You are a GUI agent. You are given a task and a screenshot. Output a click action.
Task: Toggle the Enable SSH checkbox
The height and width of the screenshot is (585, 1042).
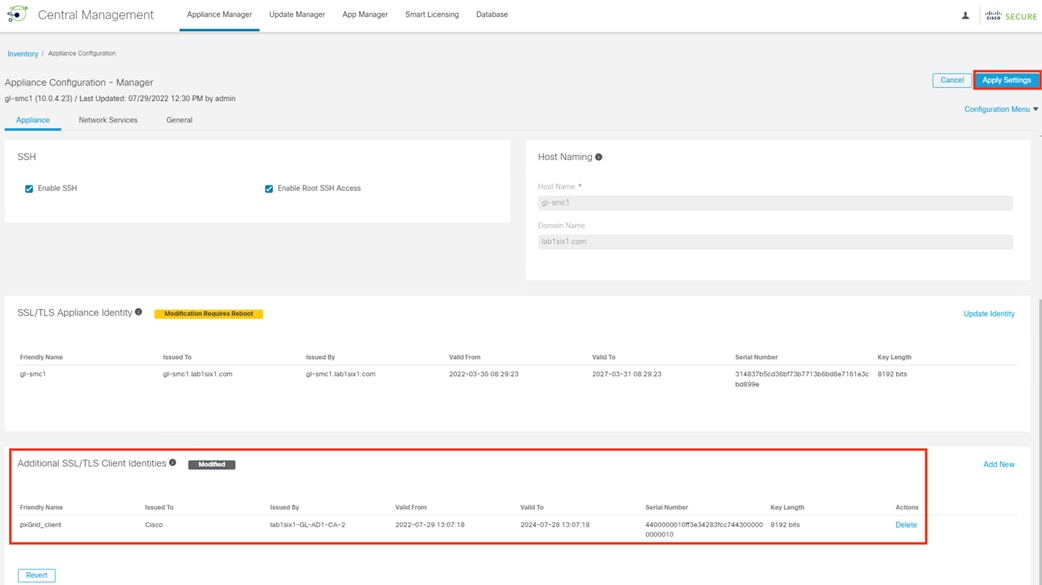[x=29, y=189]
